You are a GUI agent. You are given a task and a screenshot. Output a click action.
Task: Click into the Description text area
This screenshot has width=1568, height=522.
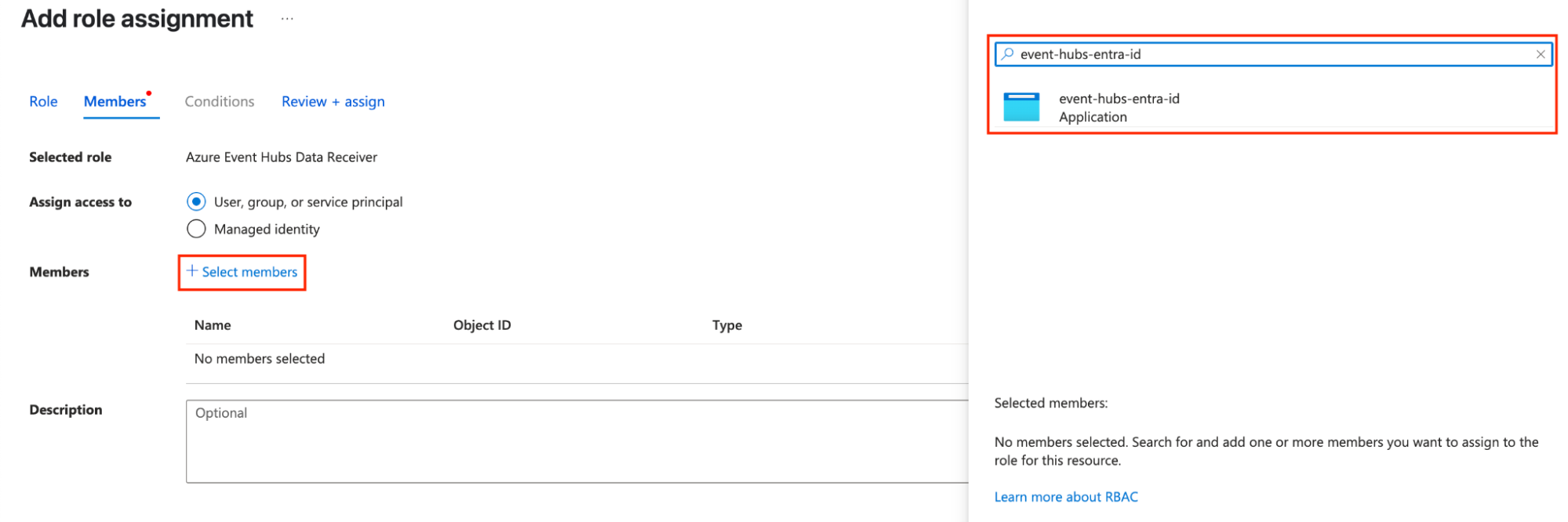point(577,441)
